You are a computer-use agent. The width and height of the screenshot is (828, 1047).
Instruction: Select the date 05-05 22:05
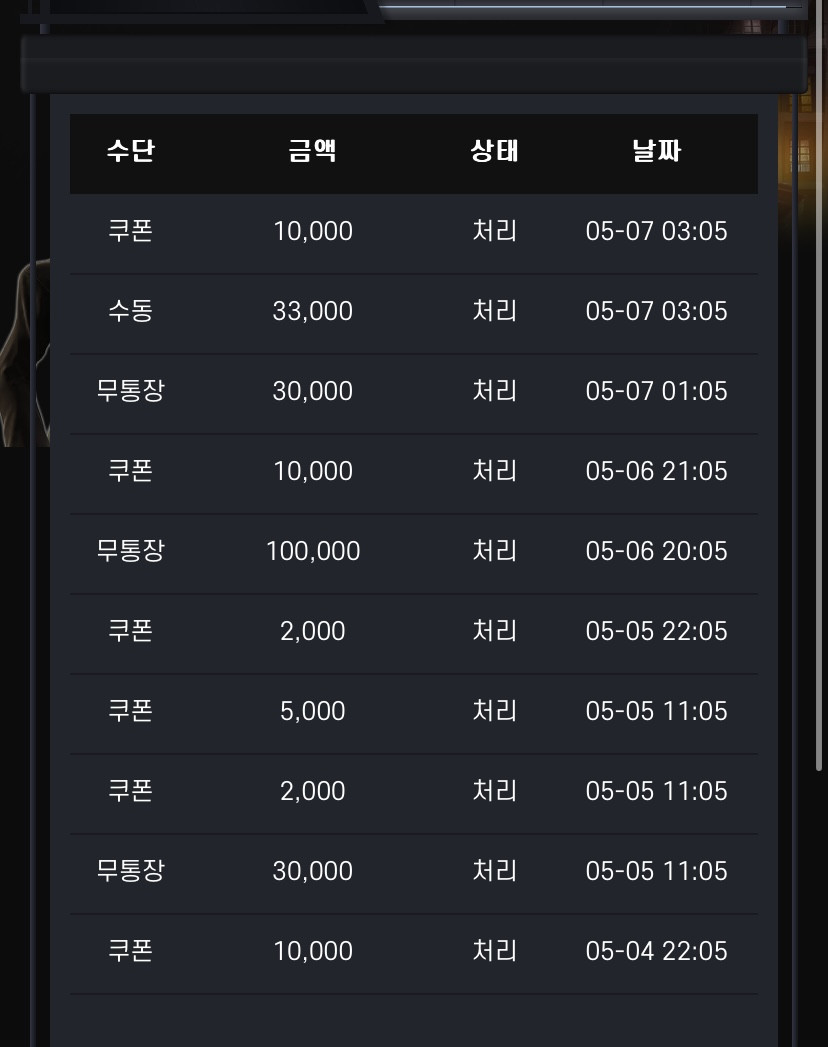point(656,631)
